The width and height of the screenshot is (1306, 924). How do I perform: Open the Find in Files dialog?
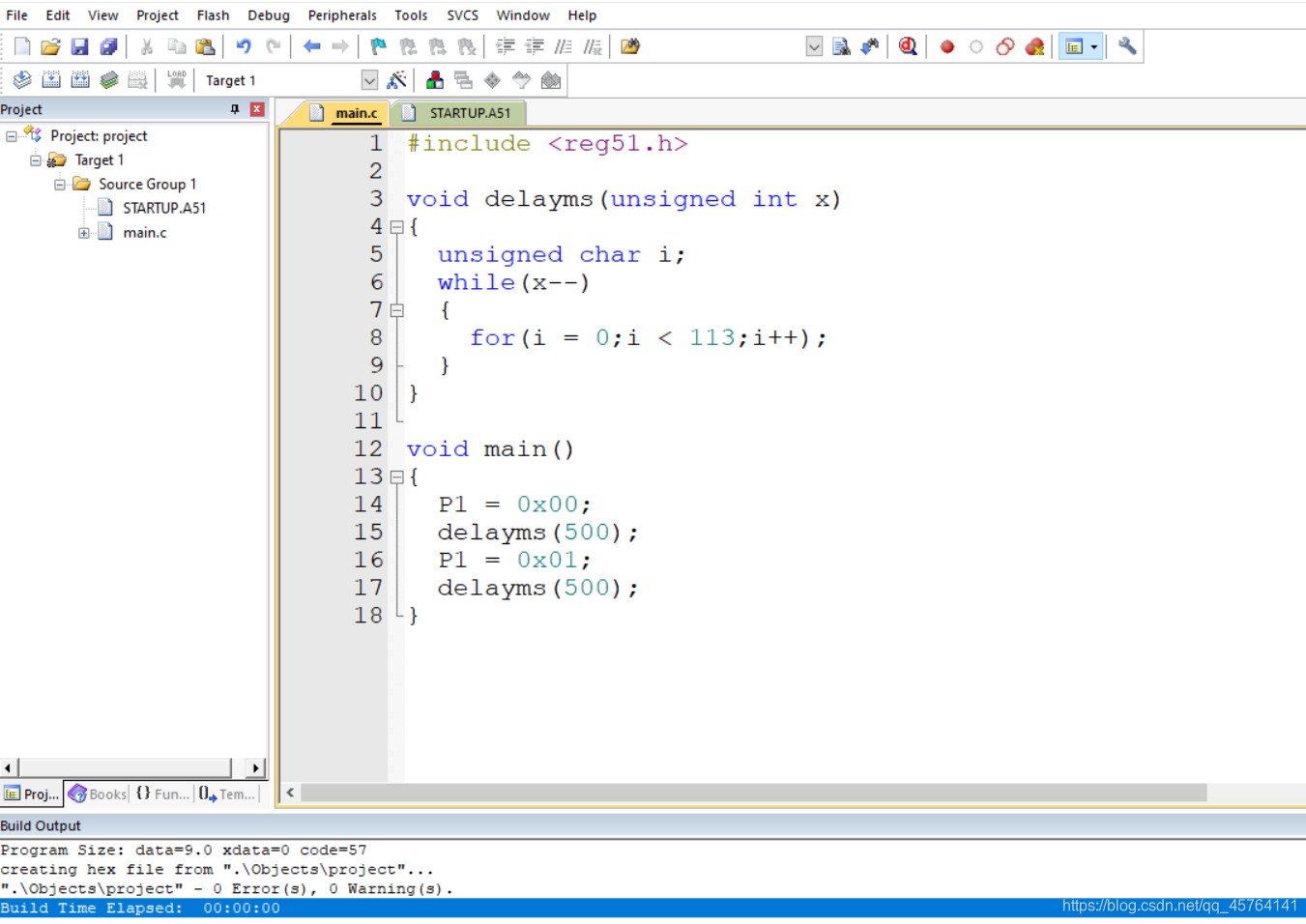tap(630, 46)
